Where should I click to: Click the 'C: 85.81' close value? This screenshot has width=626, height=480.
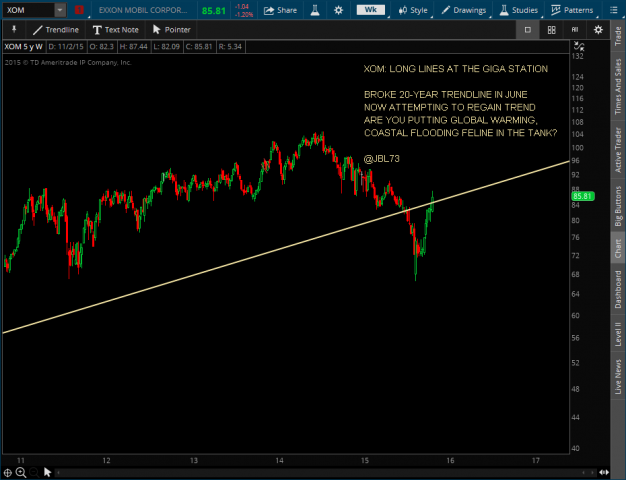(199, 47)
